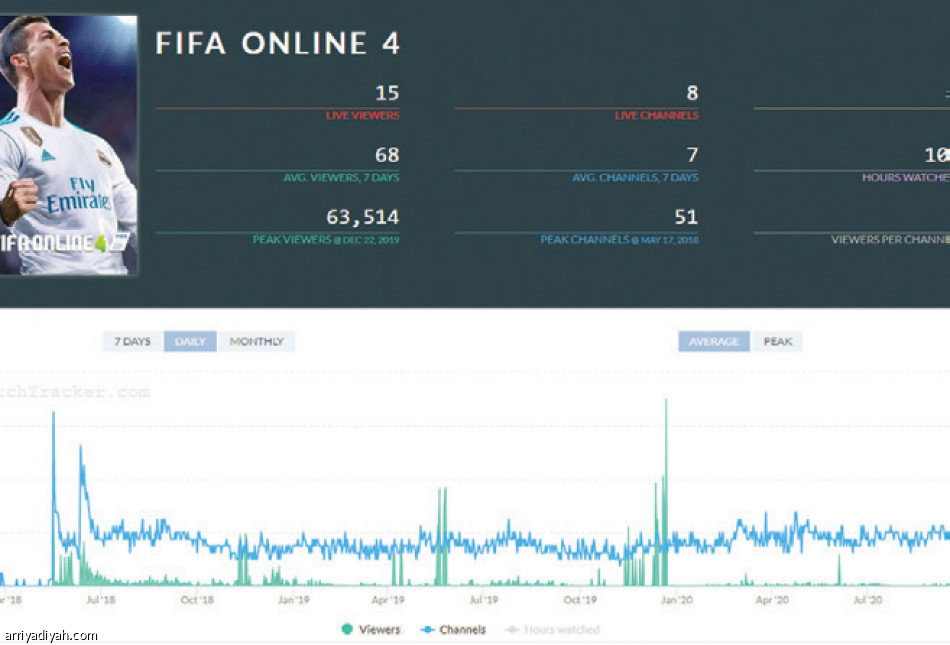Viewport: 950px width, 645px height.
Task: Show the Hours watched series
Action: coord(552,630)
